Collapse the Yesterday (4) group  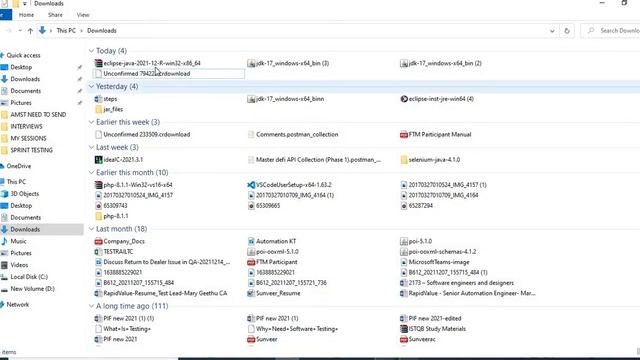[91, 86]
